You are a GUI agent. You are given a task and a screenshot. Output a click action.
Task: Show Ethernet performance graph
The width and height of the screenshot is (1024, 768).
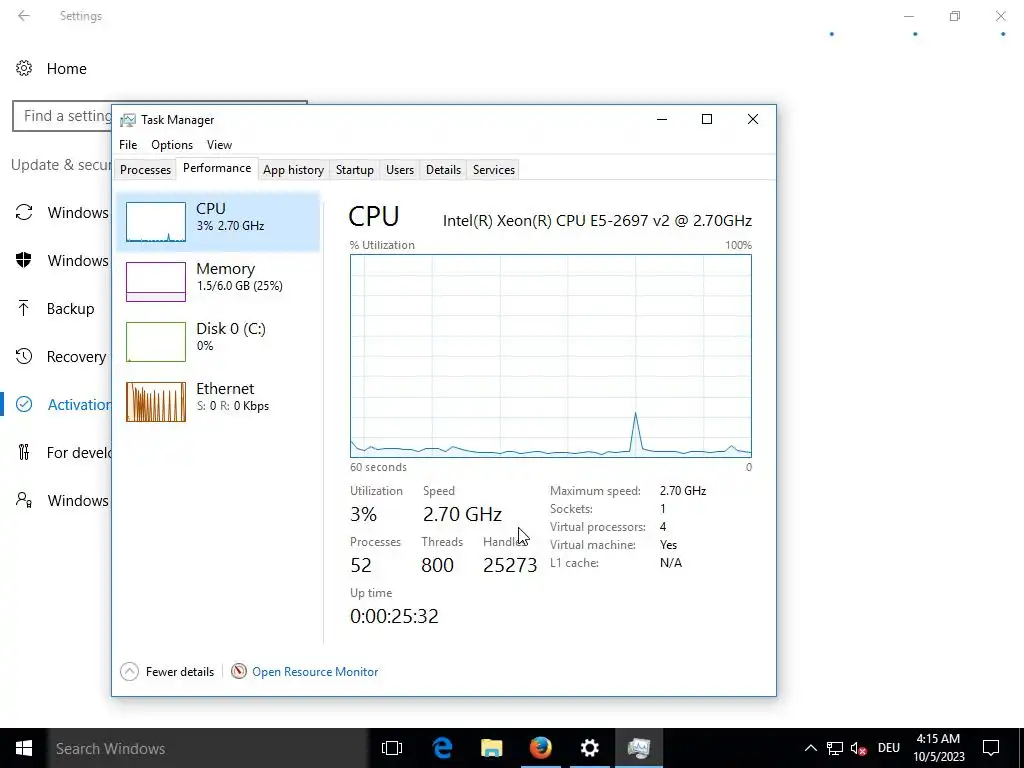coord(218,402)
